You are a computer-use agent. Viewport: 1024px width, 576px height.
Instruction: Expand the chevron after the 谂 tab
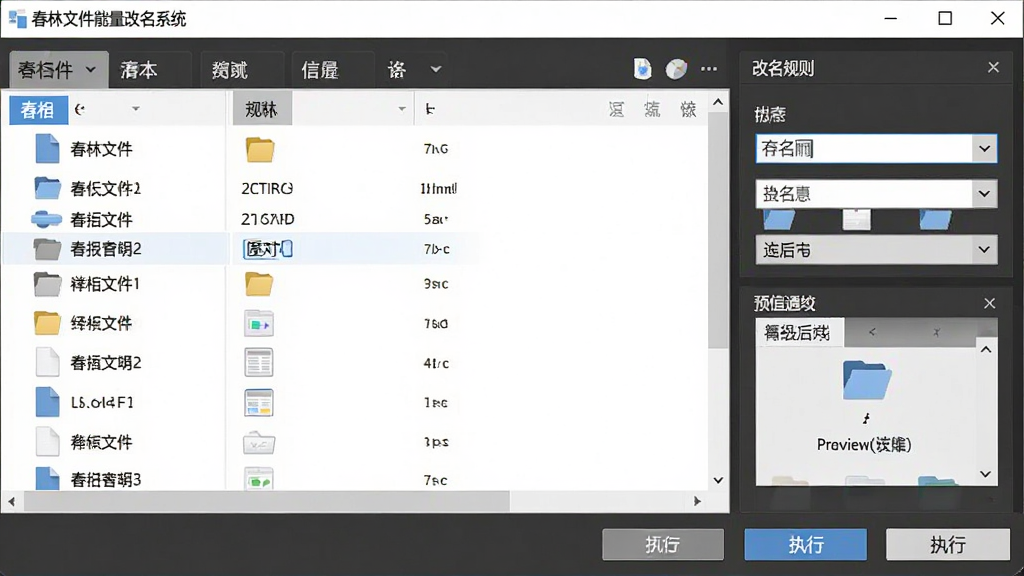coord(436,69)
